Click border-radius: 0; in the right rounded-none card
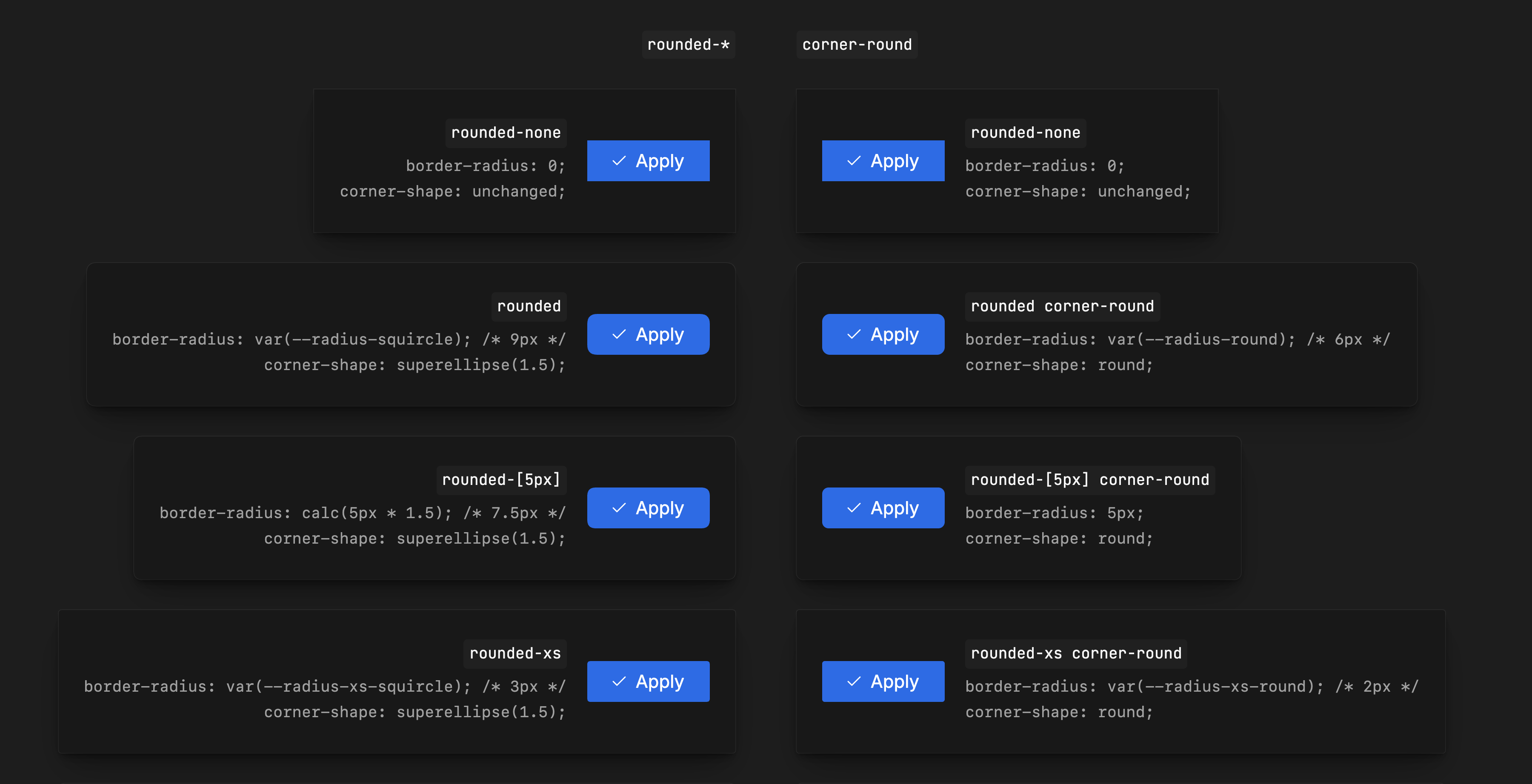Screen dimensions: 1532x784 click(x=1045, y=166)
